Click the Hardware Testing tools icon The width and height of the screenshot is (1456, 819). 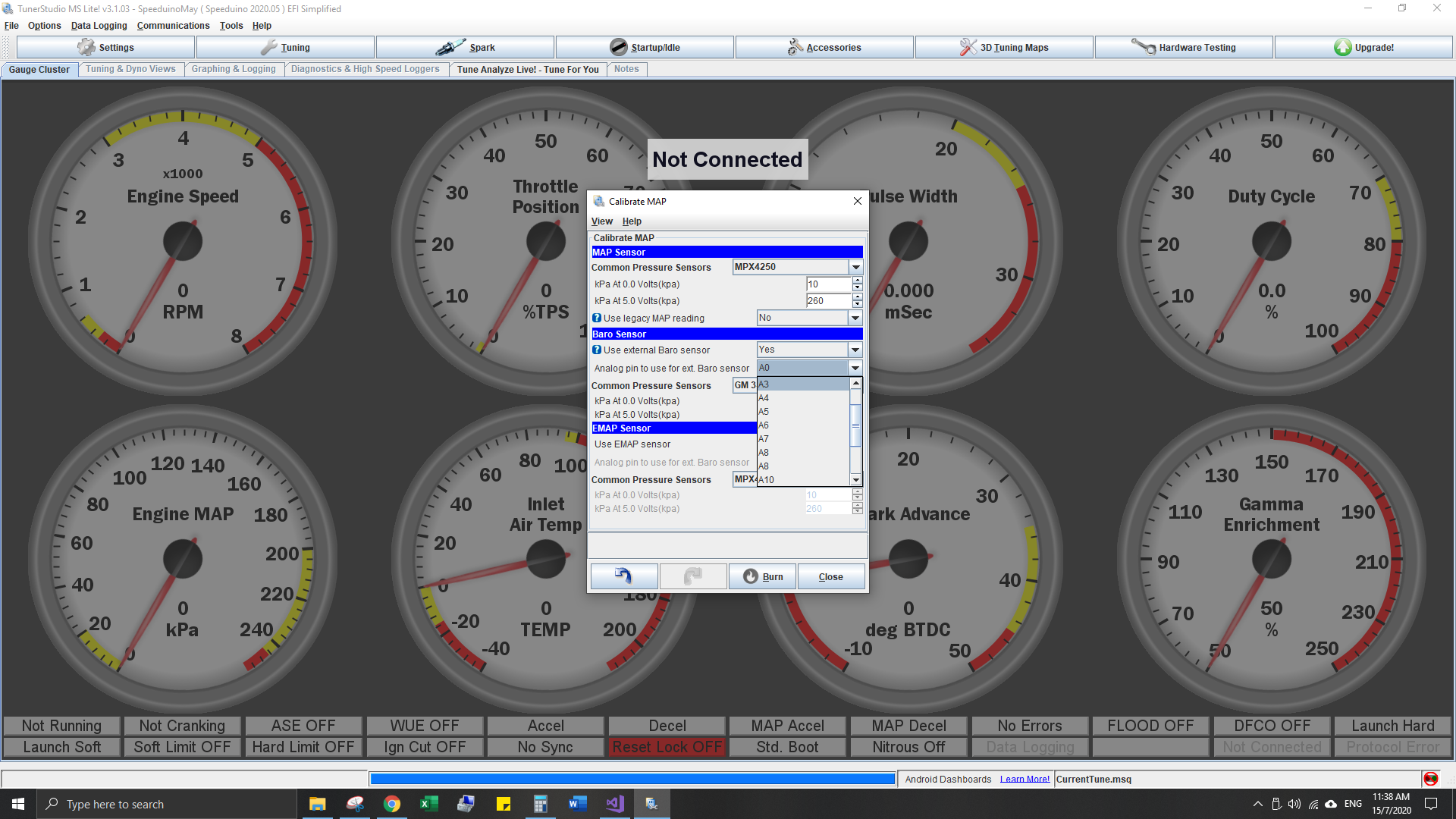pyautogui.click(x=1142, y=46)
